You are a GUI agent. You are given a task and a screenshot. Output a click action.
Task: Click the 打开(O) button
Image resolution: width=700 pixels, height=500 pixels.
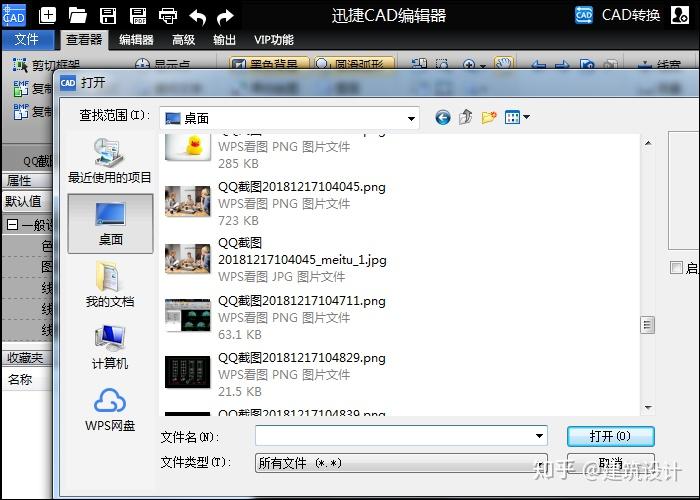(x=610, y=436)
